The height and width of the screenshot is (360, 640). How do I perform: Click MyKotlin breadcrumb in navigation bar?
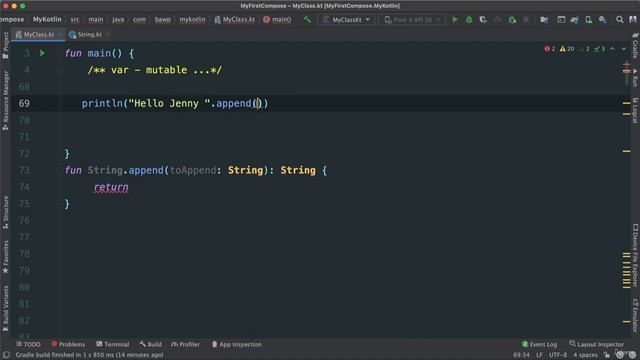pyautogui.click(x=47, y=19)
